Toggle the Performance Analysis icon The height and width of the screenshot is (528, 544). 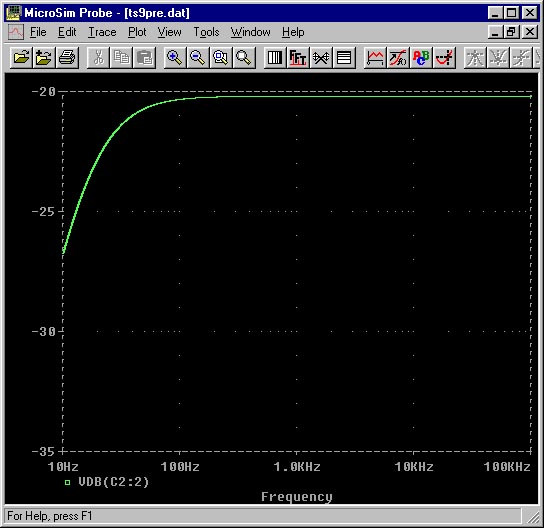(x=321, y=58)
